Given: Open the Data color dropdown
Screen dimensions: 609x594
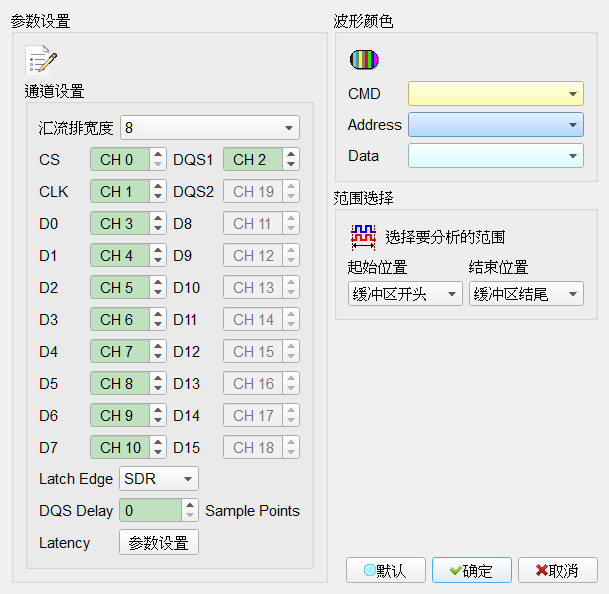Looking at the screenshot, I should coord(496,156).
